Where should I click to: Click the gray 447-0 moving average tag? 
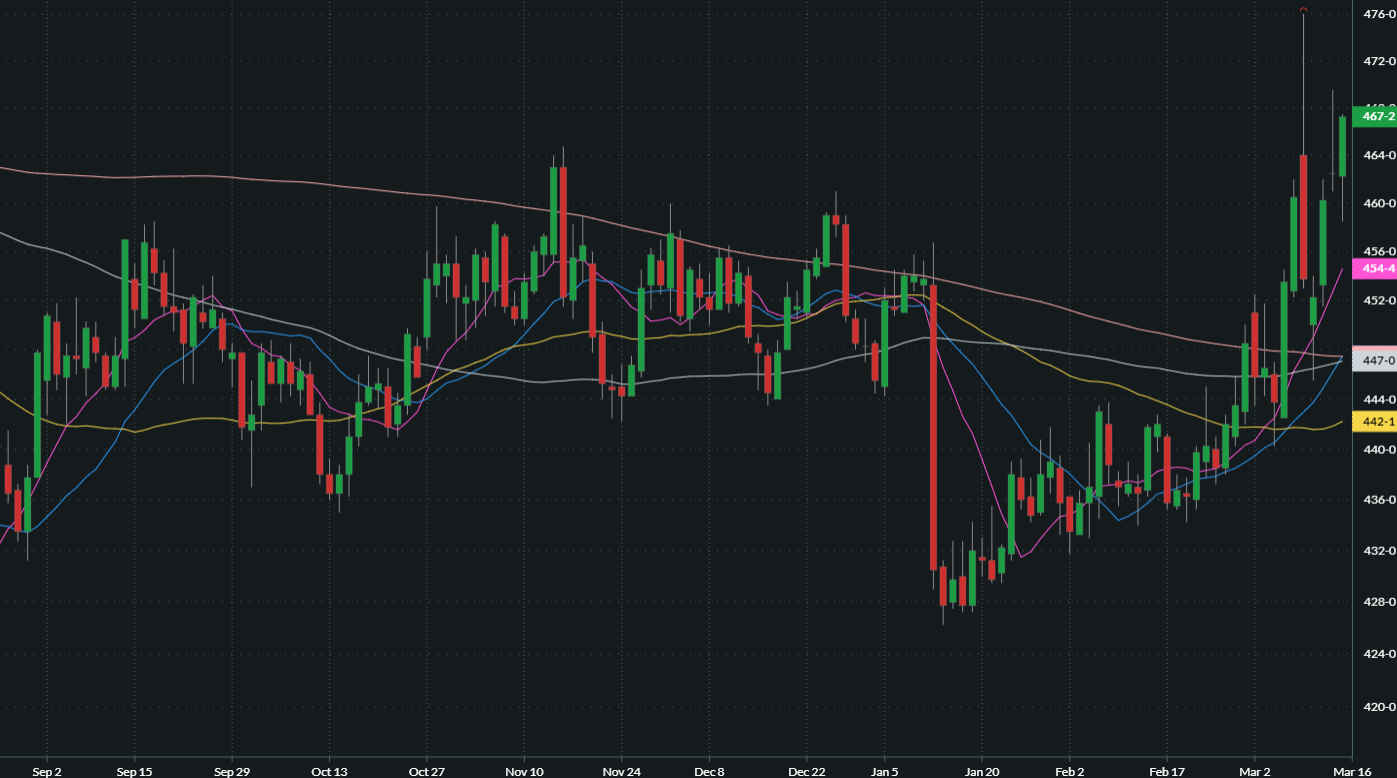point(1374,360)
